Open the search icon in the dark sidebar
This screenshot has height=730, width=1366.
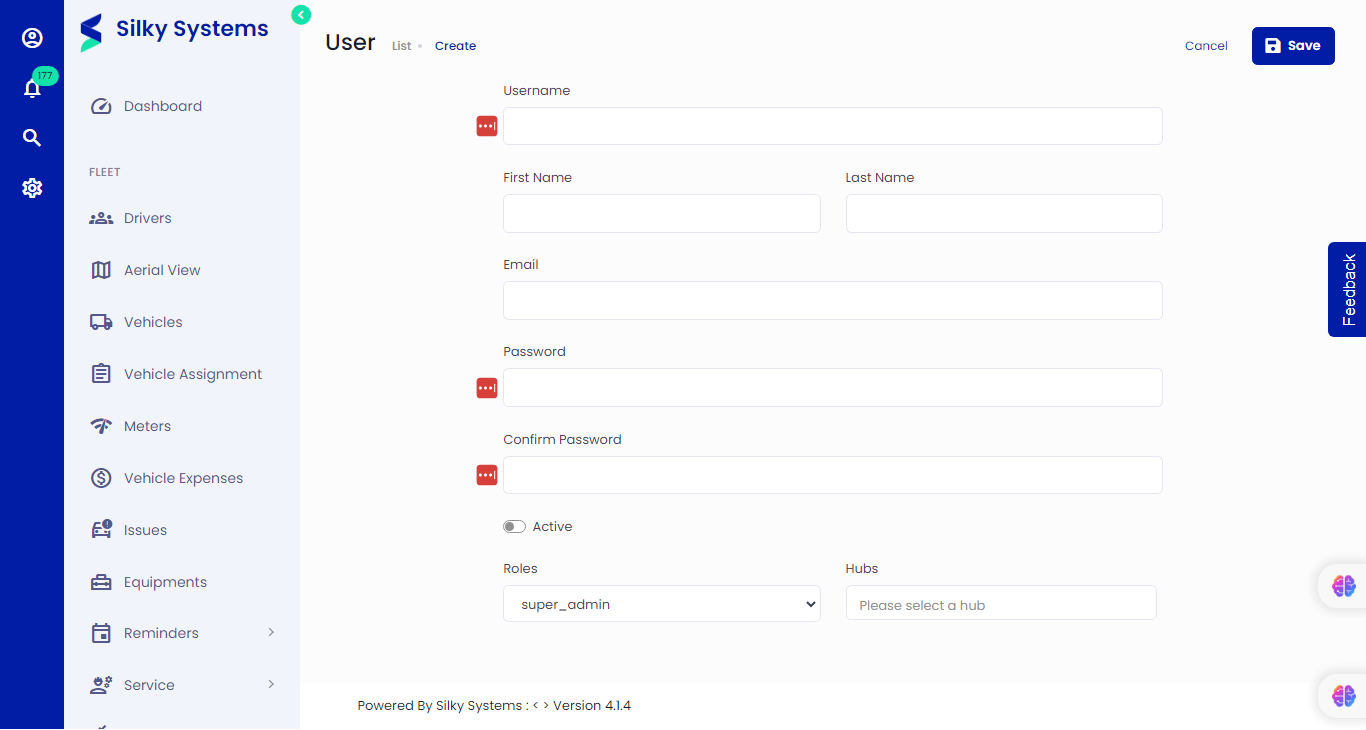32,137
